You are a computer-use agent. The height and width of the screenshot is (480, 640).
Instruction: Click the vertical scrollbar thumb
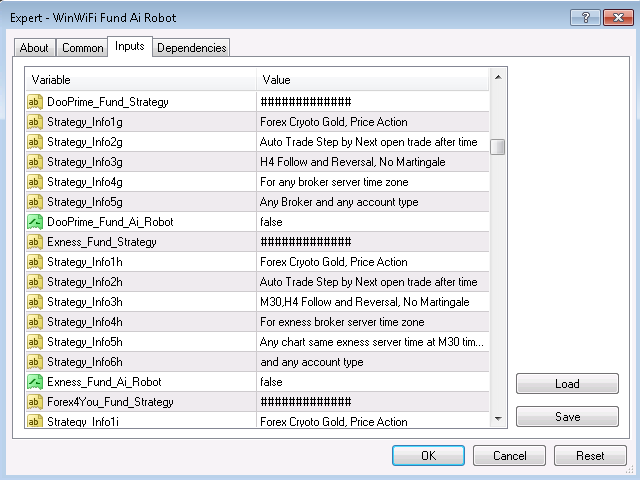[498, 147]
